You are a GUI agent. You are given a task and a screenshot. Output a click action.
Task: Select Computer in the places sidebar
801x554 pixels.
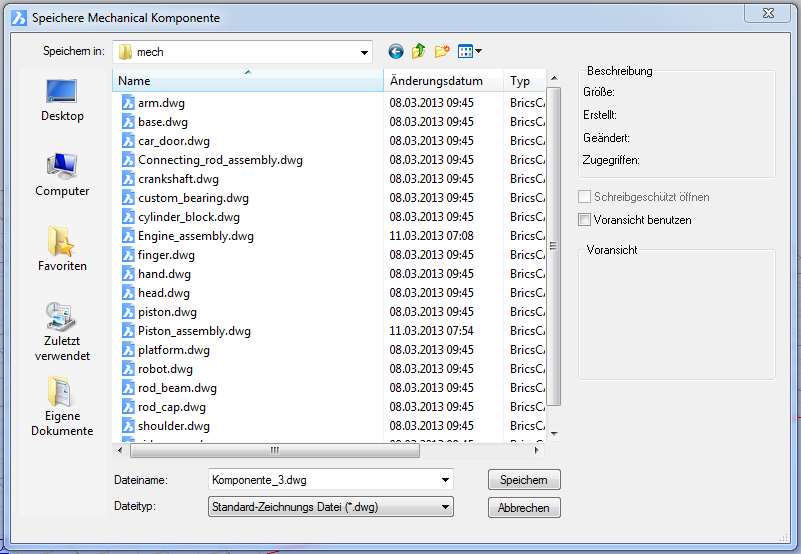[x=62, y=175]
